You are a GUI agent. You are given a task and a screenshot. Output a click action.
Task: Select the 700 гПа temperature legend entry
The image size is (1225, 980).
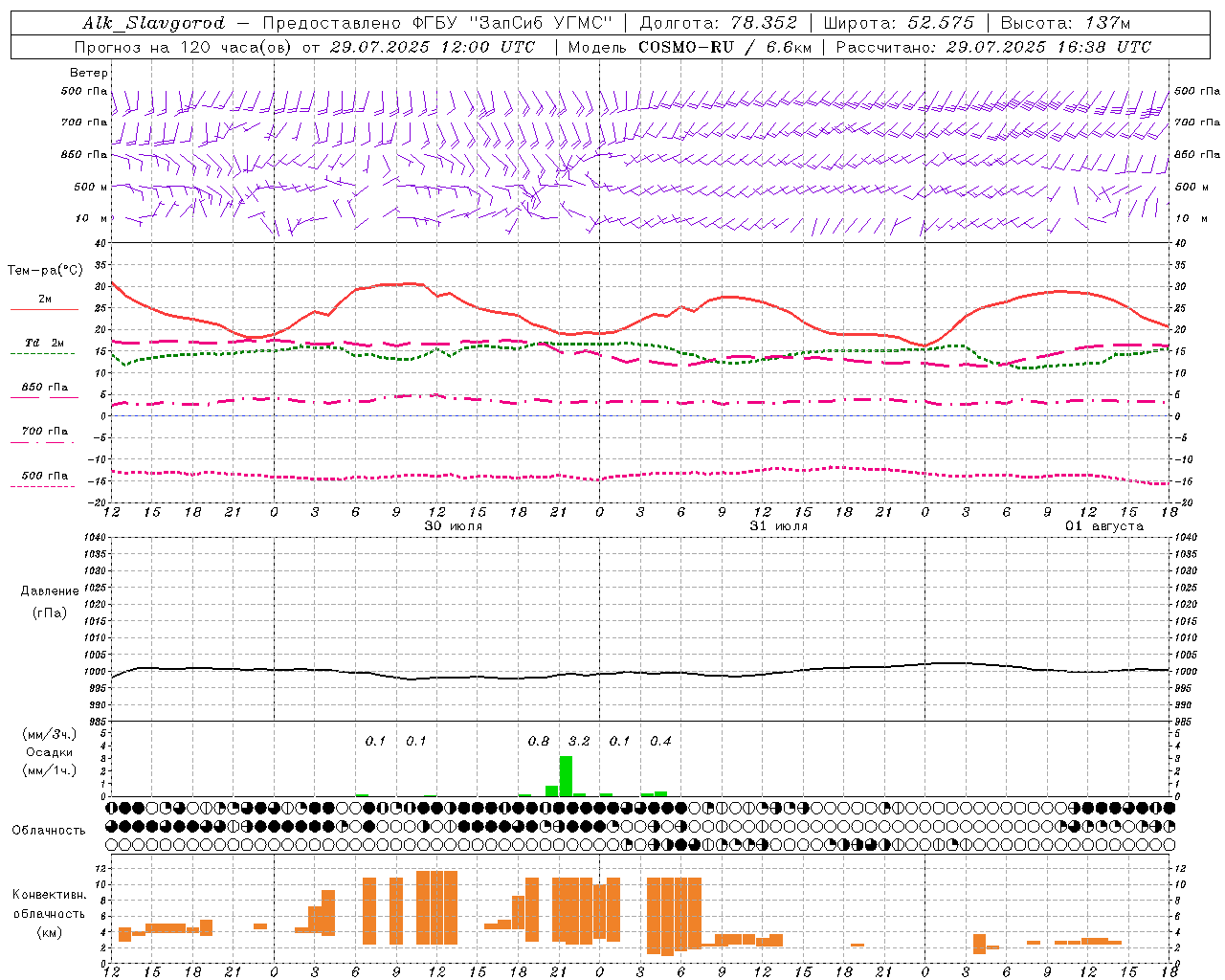[44, 432]
